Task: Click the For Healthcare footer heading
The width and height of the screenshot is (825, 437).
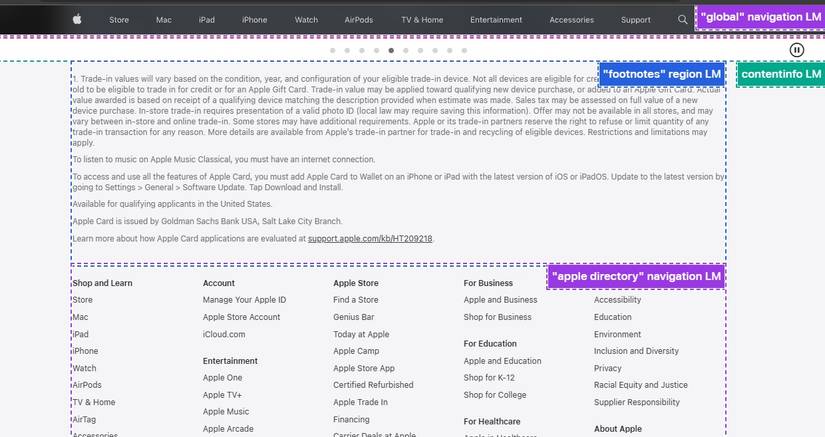Action: coord(492,421)
